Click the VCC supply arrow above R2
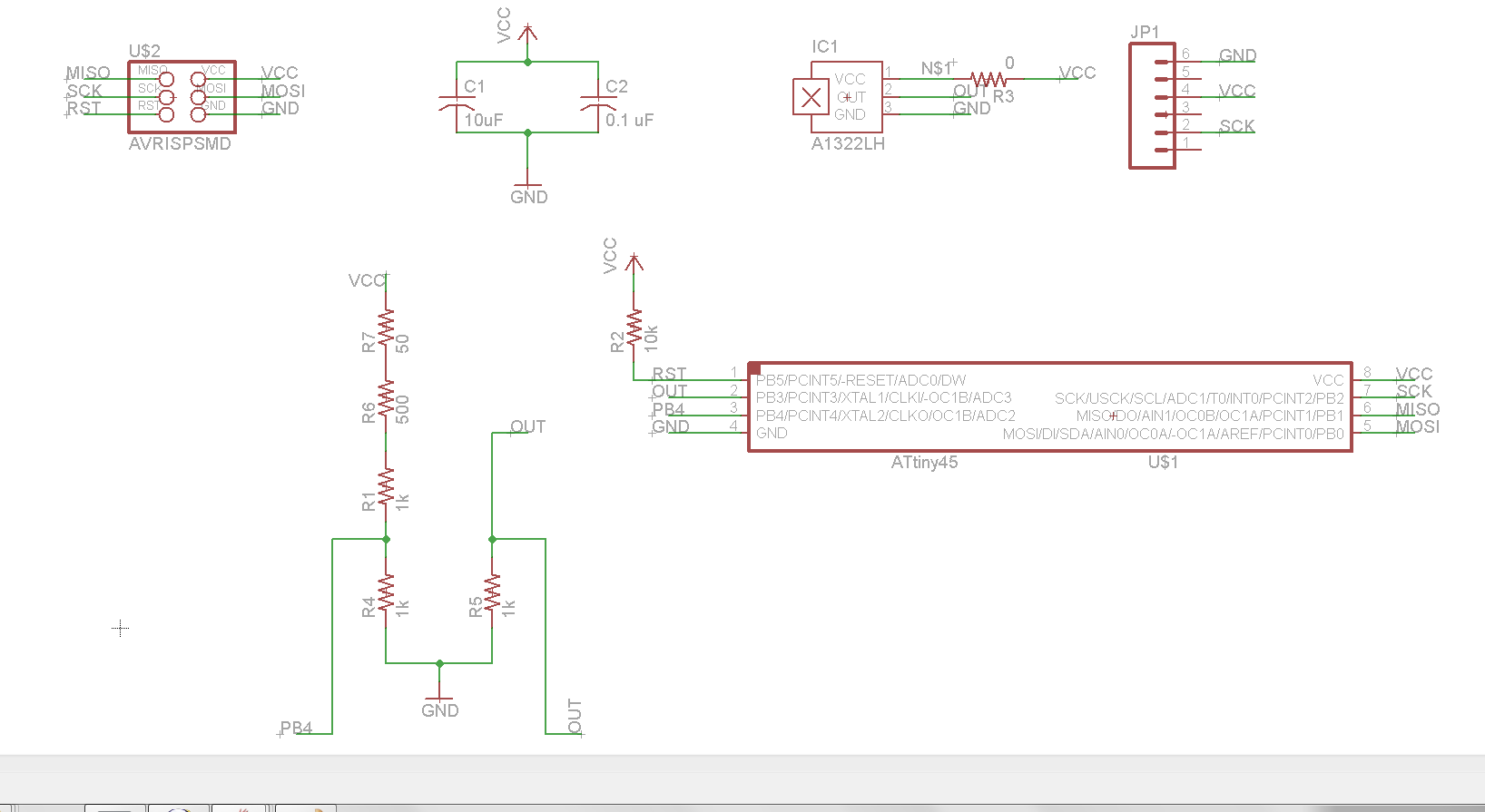Viewport: 1485px width, 812px height. click(x=634, y=263)
